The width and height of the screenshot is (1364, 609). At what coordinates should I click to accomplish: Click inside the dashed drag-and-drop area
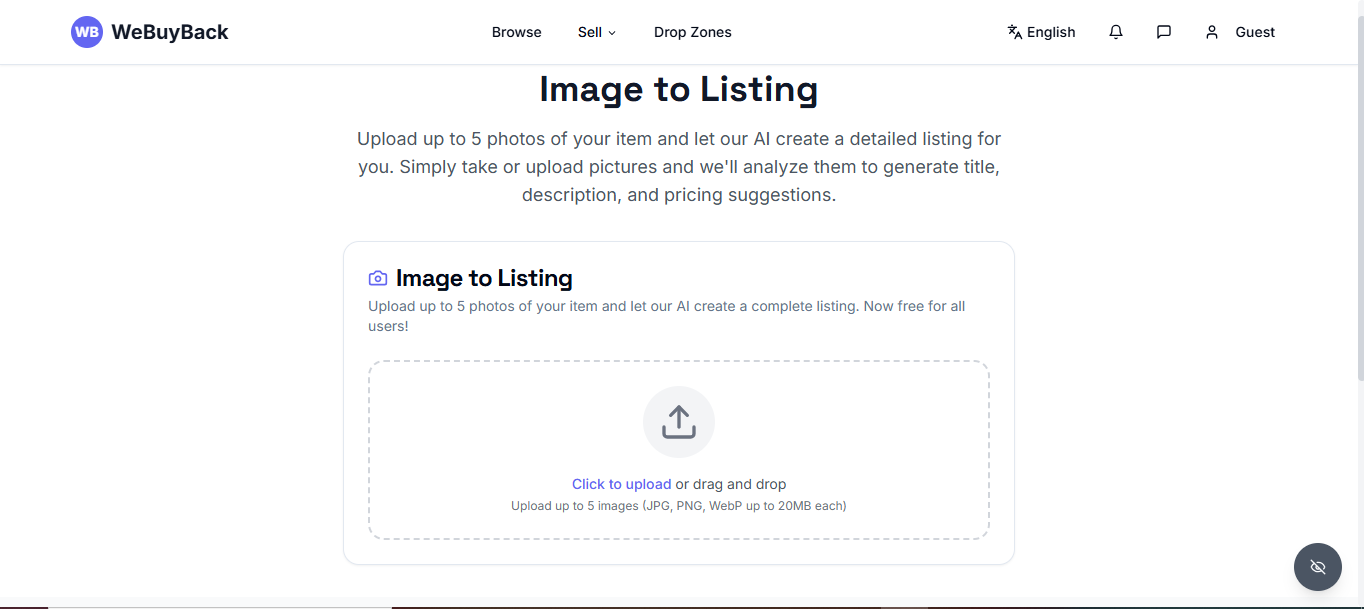tap(679, 450)
